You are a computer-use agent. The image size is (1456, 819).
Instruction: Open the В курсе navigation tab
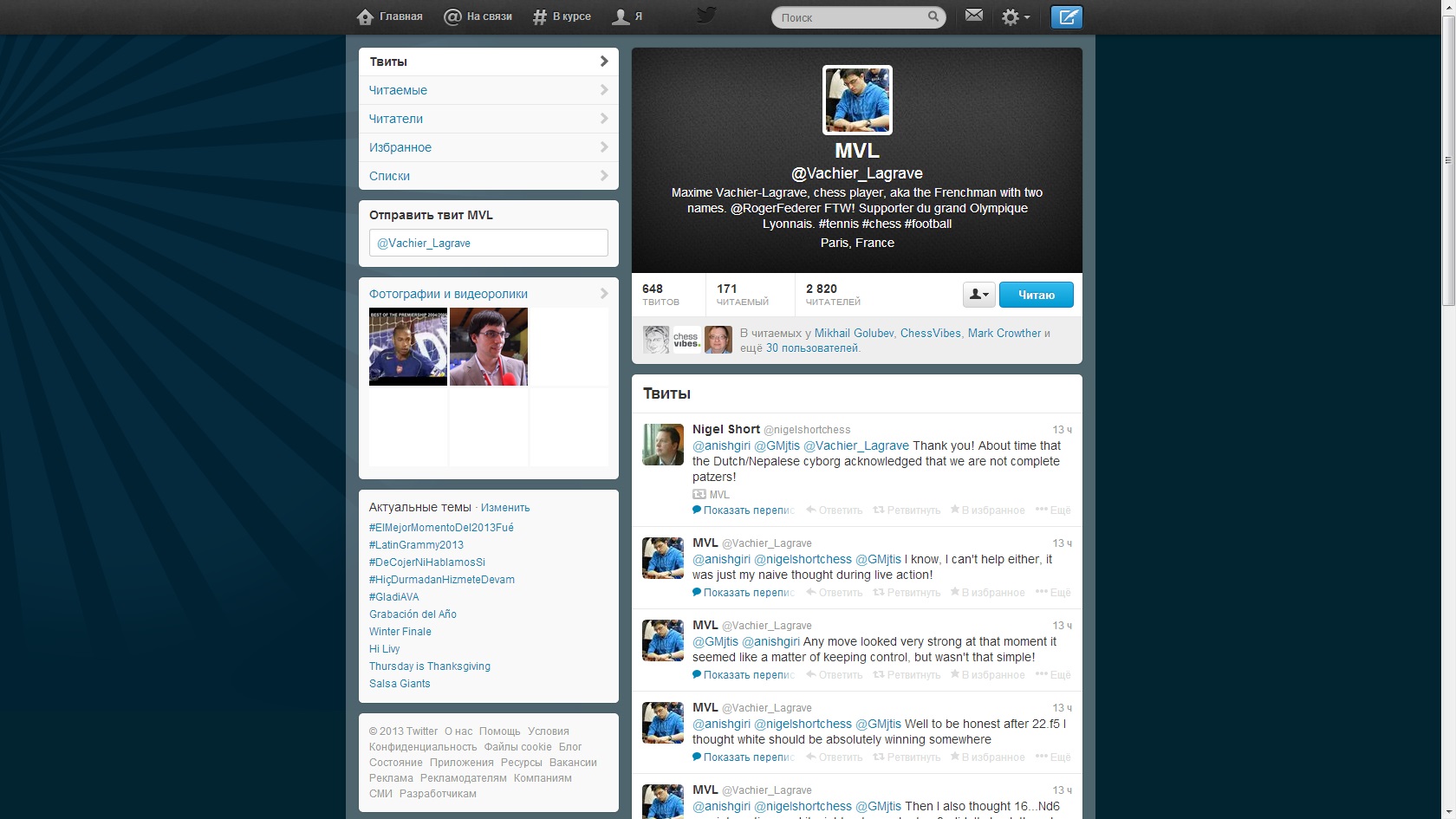pos(562,16)
